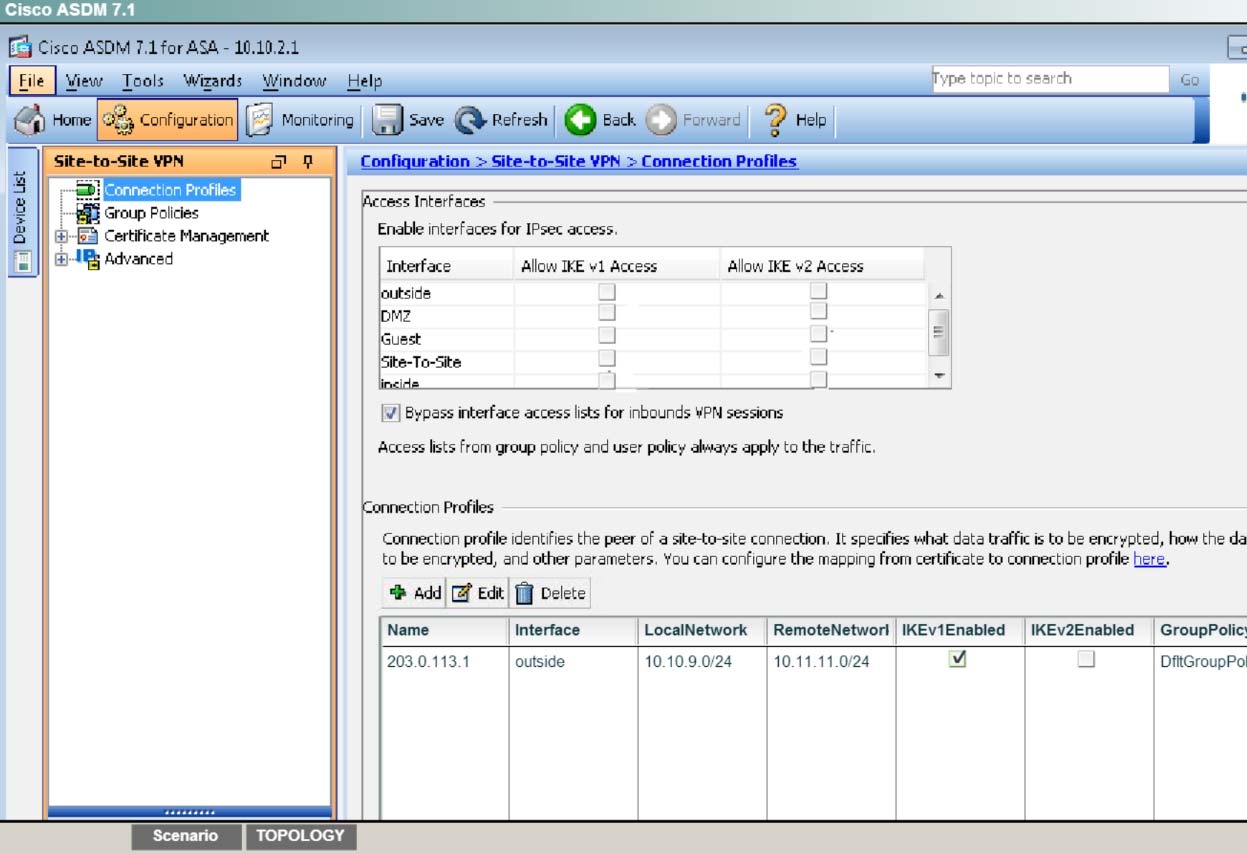This screenshot has width=1247, height=853.
Task: Sort table by Interface column header
Action: pos(573,630)
